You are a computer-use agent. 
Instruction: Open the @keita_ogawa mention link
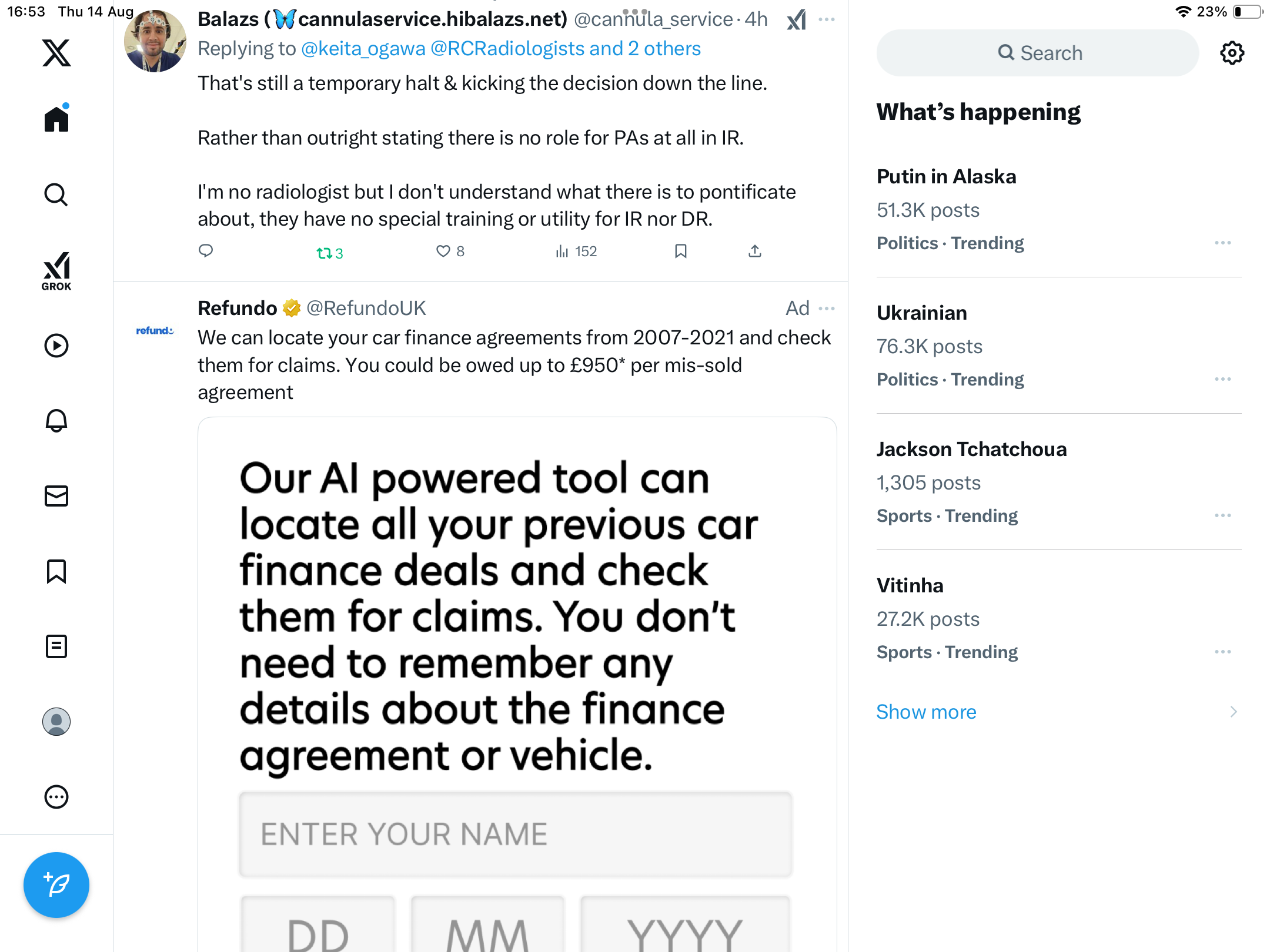pyautogui.click(x=363, y=48)
